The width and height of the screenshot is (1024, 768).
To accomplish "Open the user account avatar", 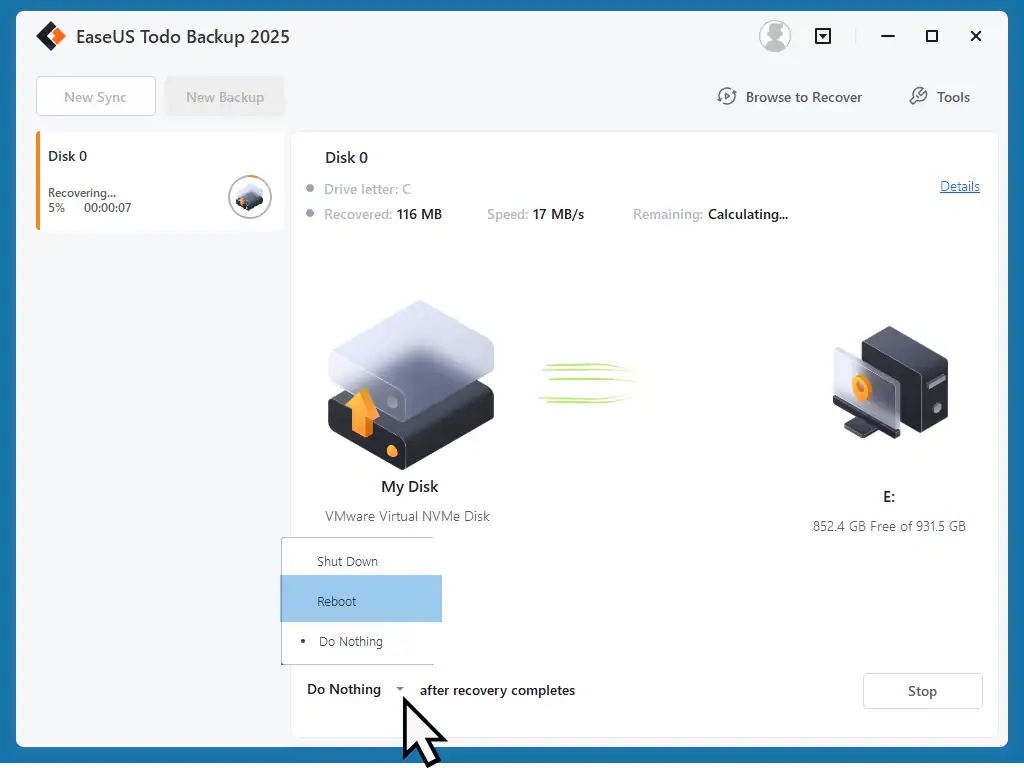I will pyautogui.click(x=775, y=37).
